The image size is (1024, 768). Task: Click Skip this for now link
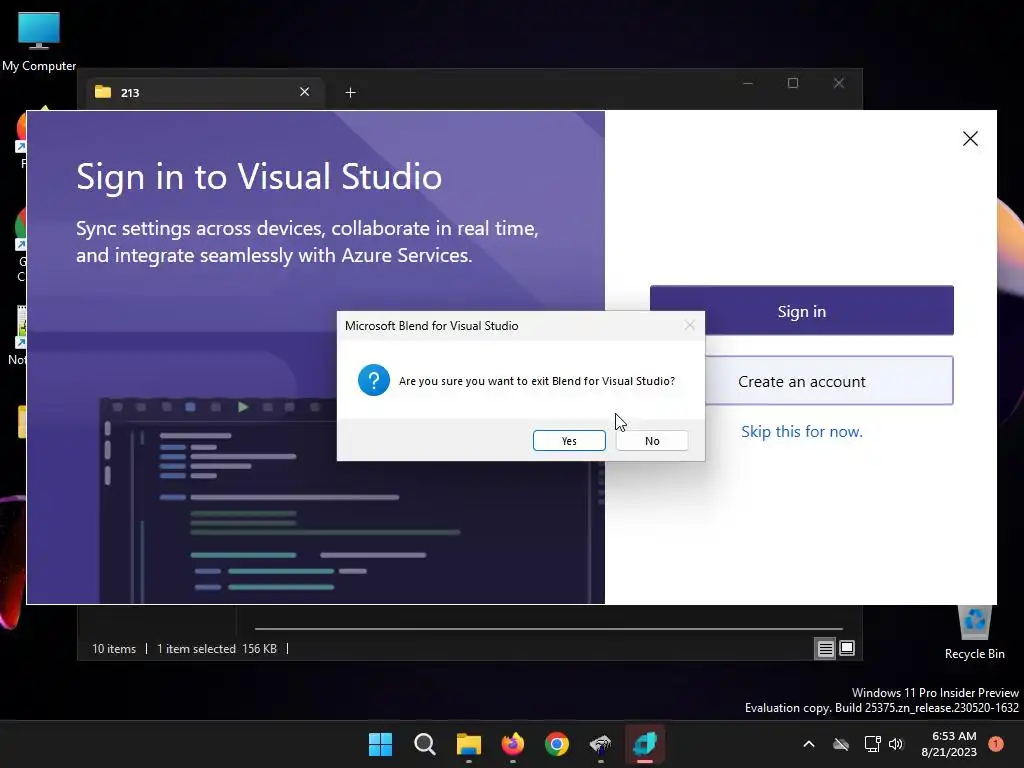click(801, 432)
